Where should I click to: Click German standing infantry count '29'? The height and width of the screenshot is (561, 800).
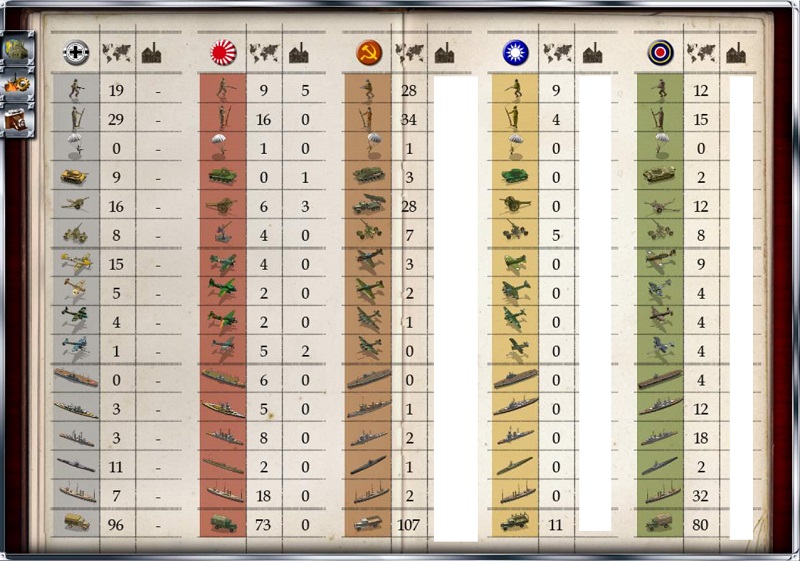click(x=116, y=119)
